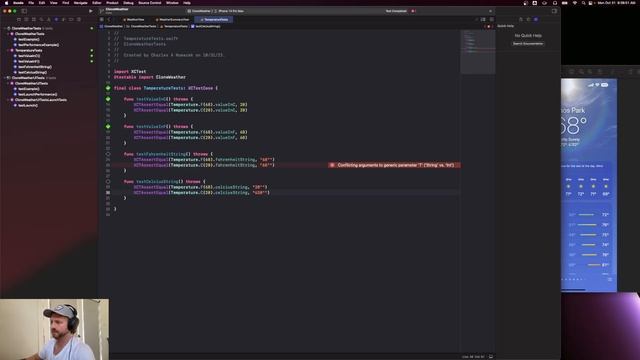Toggle the navigator sidebar button in the toolbar

24,11
